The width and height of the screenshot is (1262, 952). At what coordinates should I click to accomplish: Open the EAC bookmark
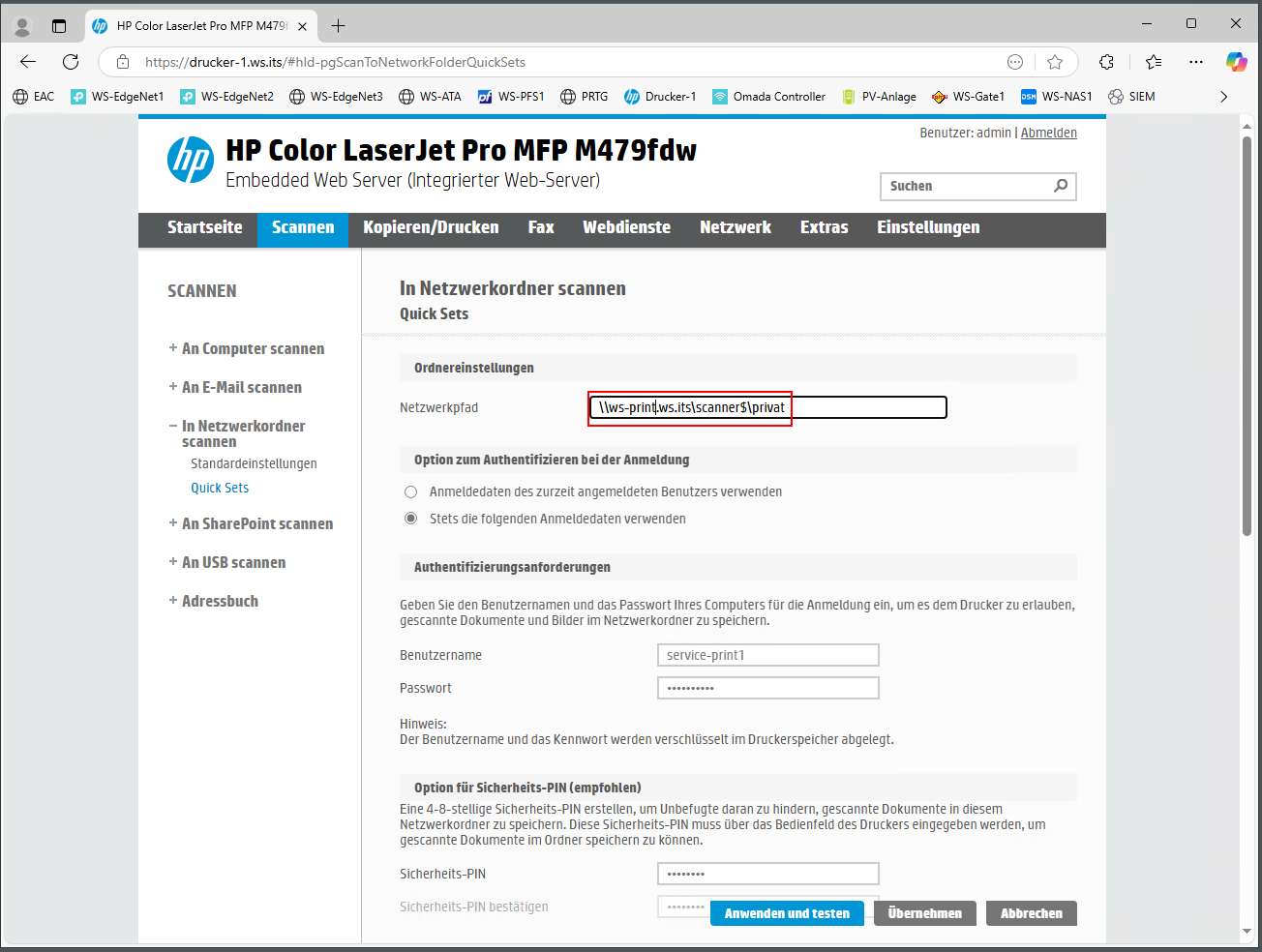(x=33, y=97)
